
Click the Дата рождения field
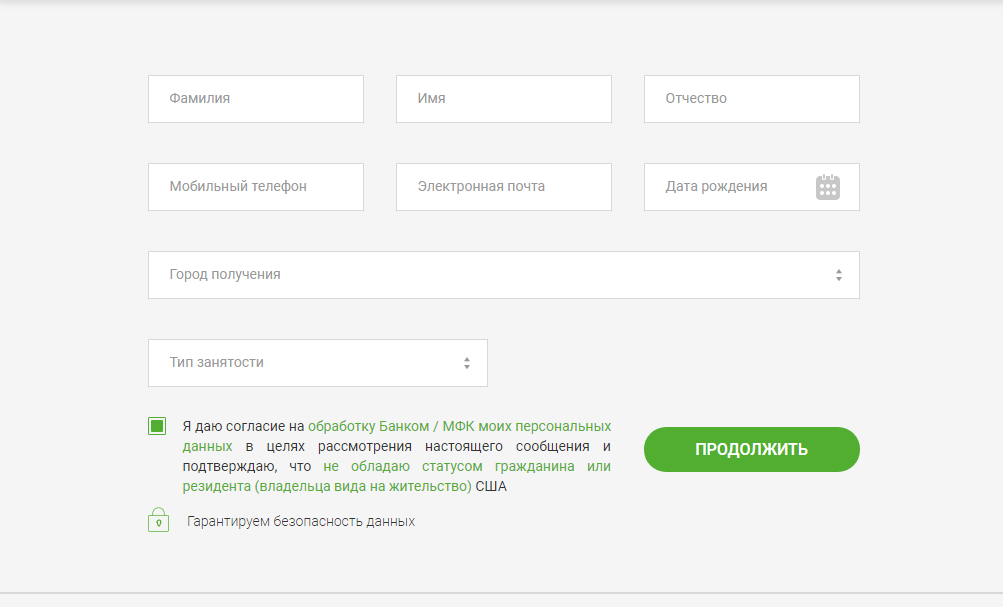[752, 187]
